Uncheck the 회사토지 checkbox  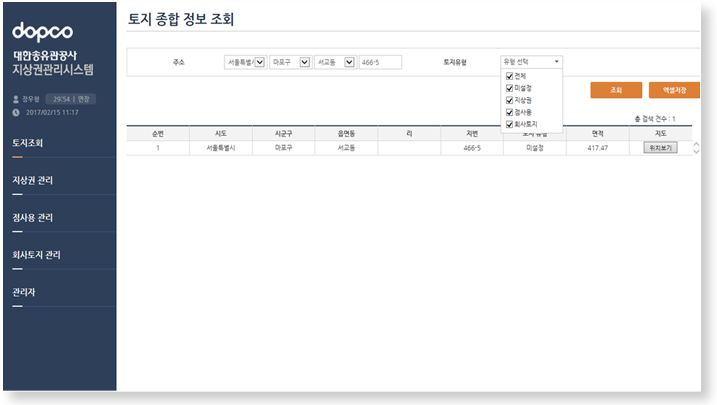pyautogui.click(x=509, y=124)
